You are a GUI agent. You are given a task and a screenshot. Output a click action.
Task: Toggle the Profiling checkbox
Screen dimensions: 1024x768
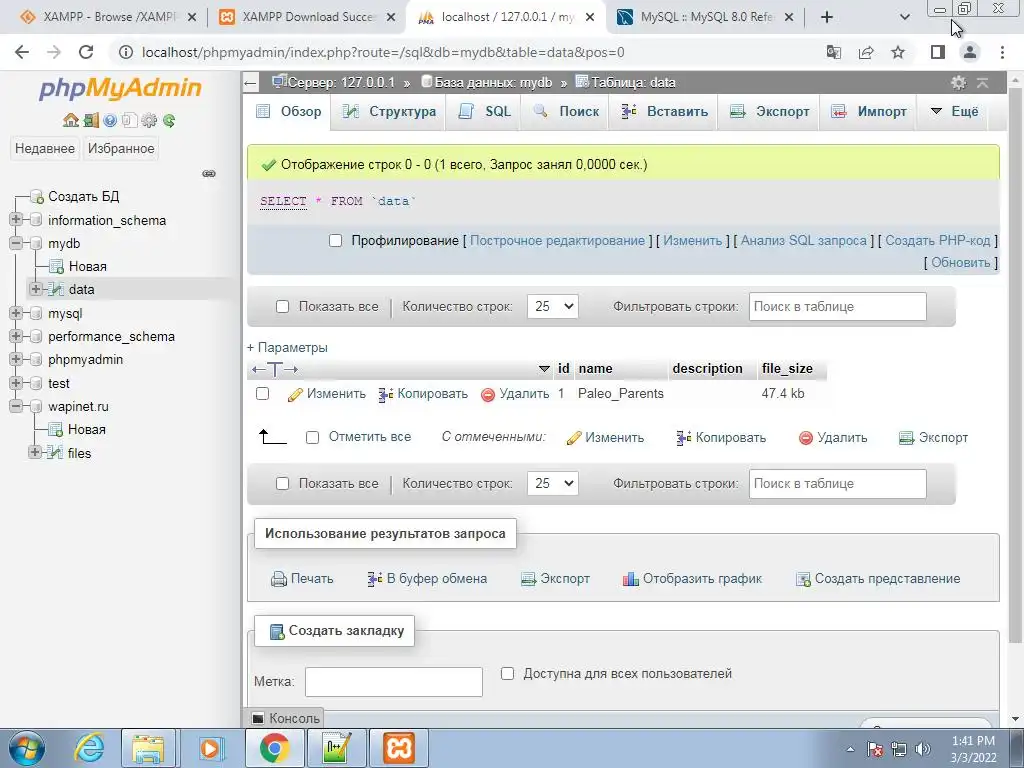click(x=336, y=240)
